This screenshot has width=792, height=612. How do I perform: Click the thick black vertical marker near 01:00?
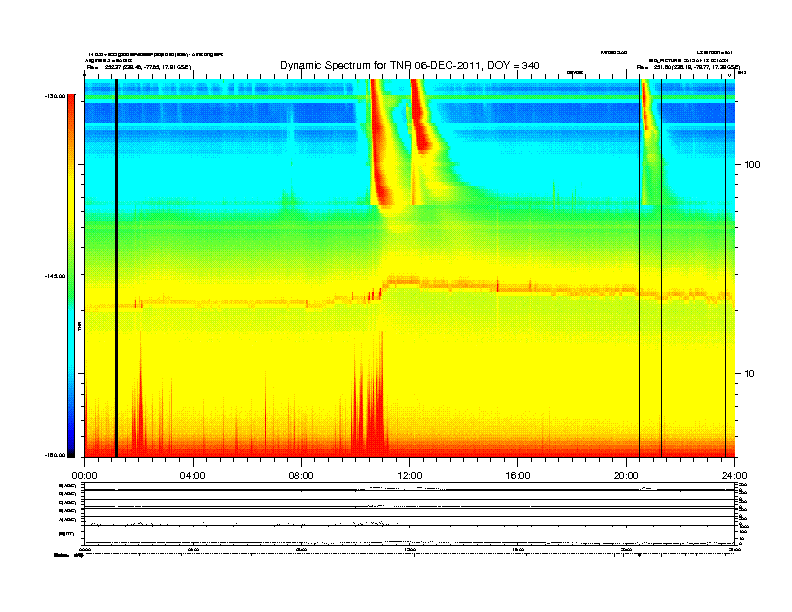[x=116, y=268]
